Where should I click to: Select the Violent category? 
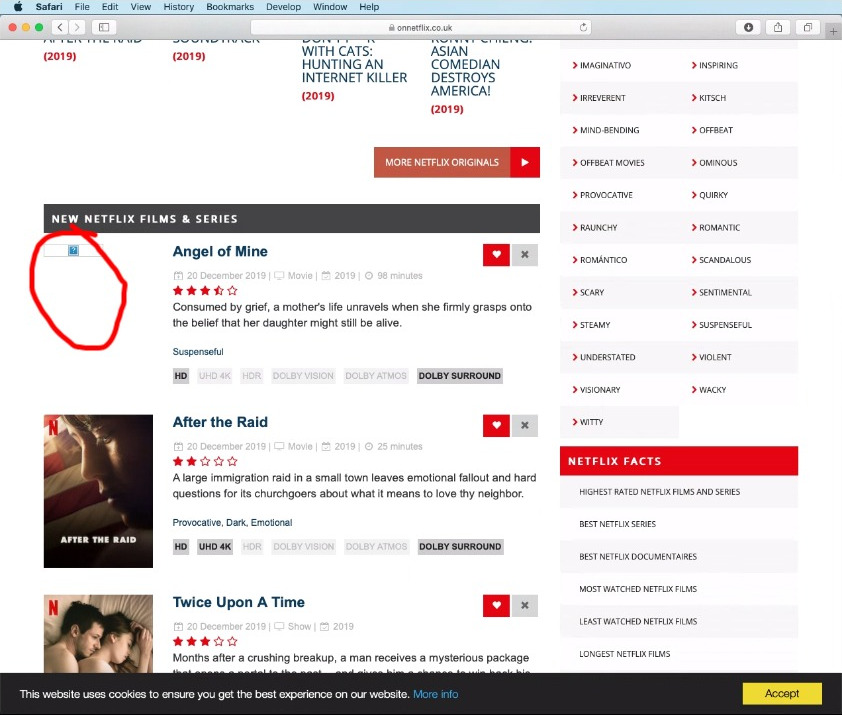(715, 357)
